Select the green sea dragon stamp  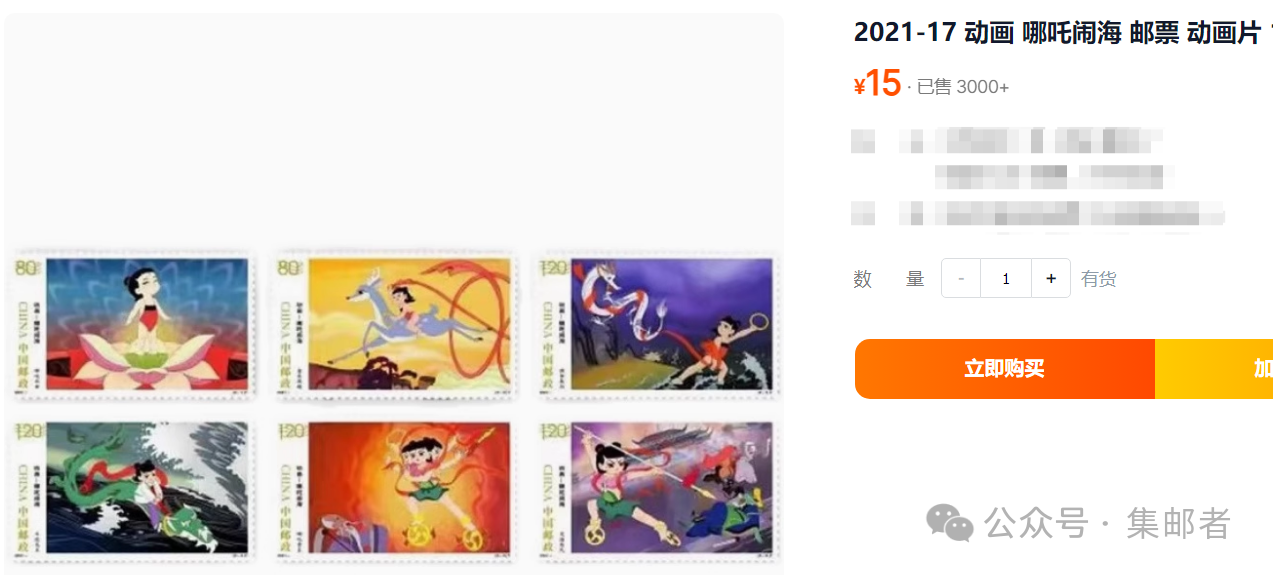132,487
